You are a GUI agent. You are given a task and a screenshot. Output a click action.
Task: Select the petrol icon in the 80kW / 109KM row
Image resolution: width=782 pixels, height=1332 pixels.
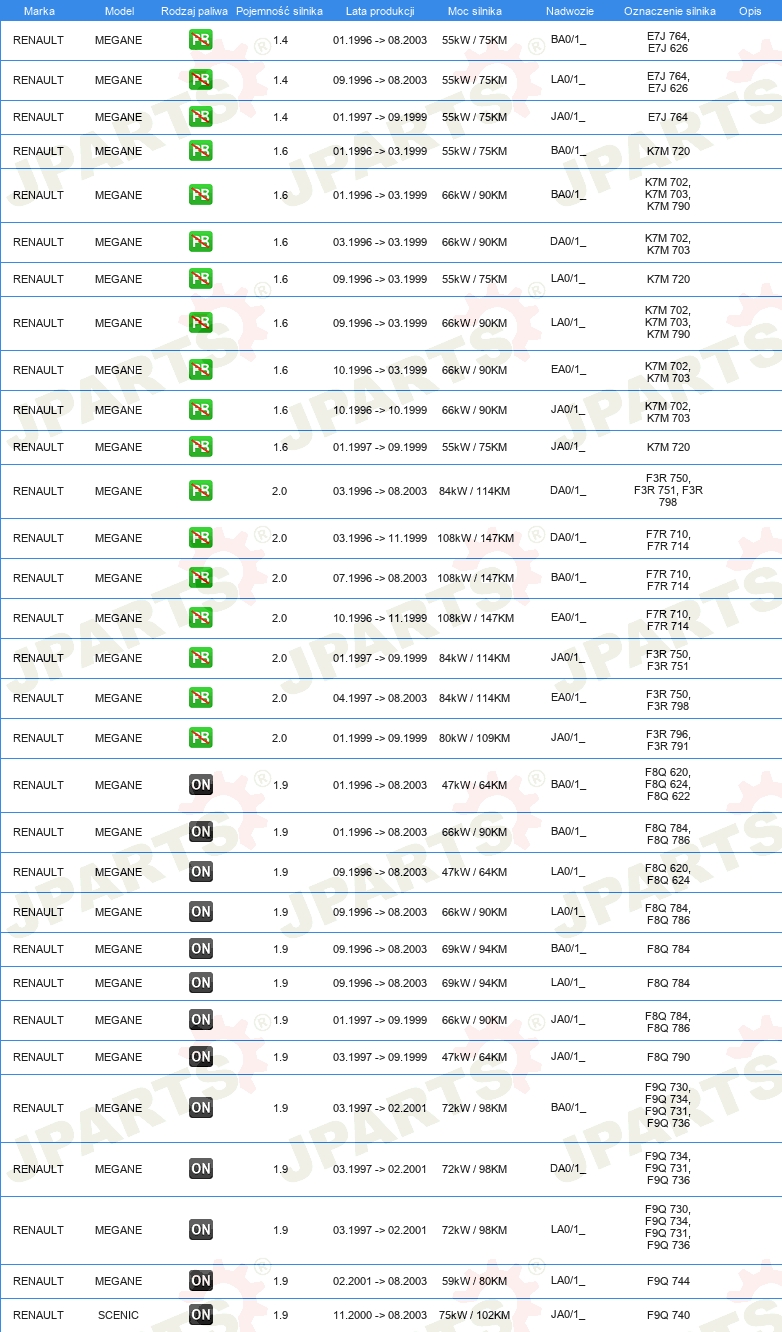200,738
